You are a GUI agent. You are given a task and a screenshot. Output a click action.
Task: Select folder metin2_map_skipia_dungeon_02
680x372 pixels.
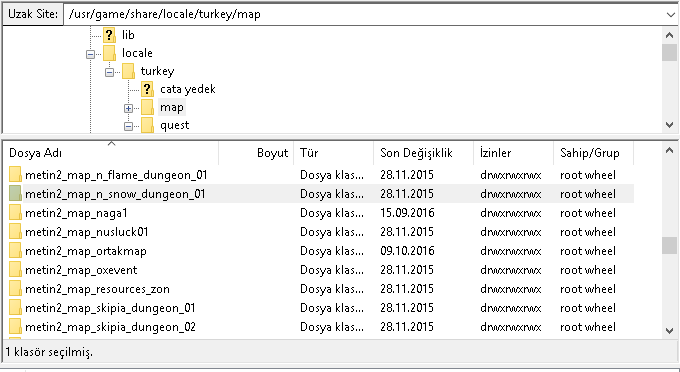[110, 327]
